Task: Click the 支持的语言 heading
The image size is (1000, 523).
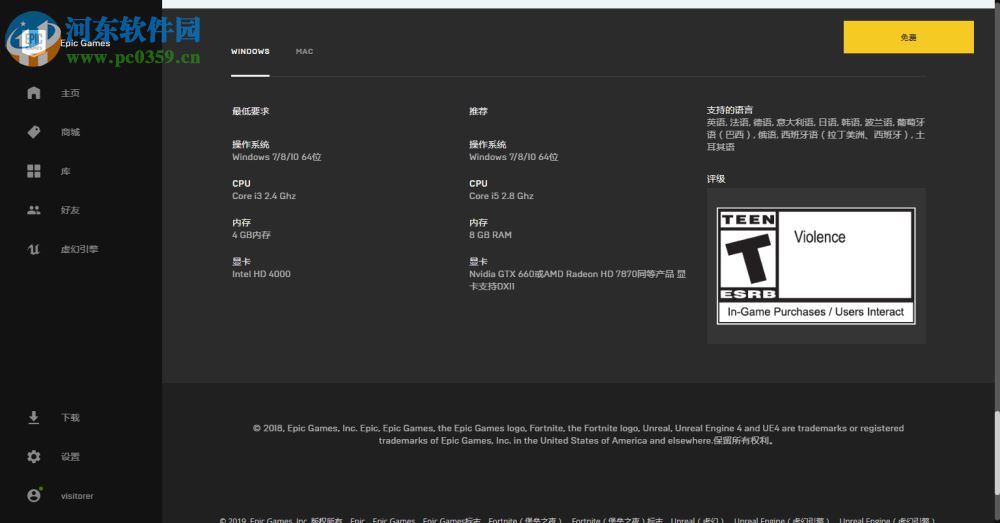Action: coord(730,110)
